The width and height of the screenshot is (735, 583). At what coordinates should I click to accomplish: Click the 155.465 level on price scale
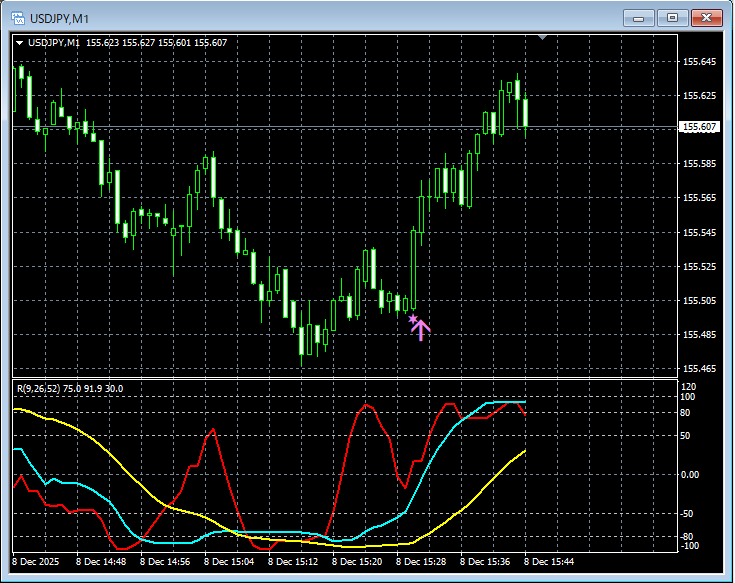[x=699, y=369]
